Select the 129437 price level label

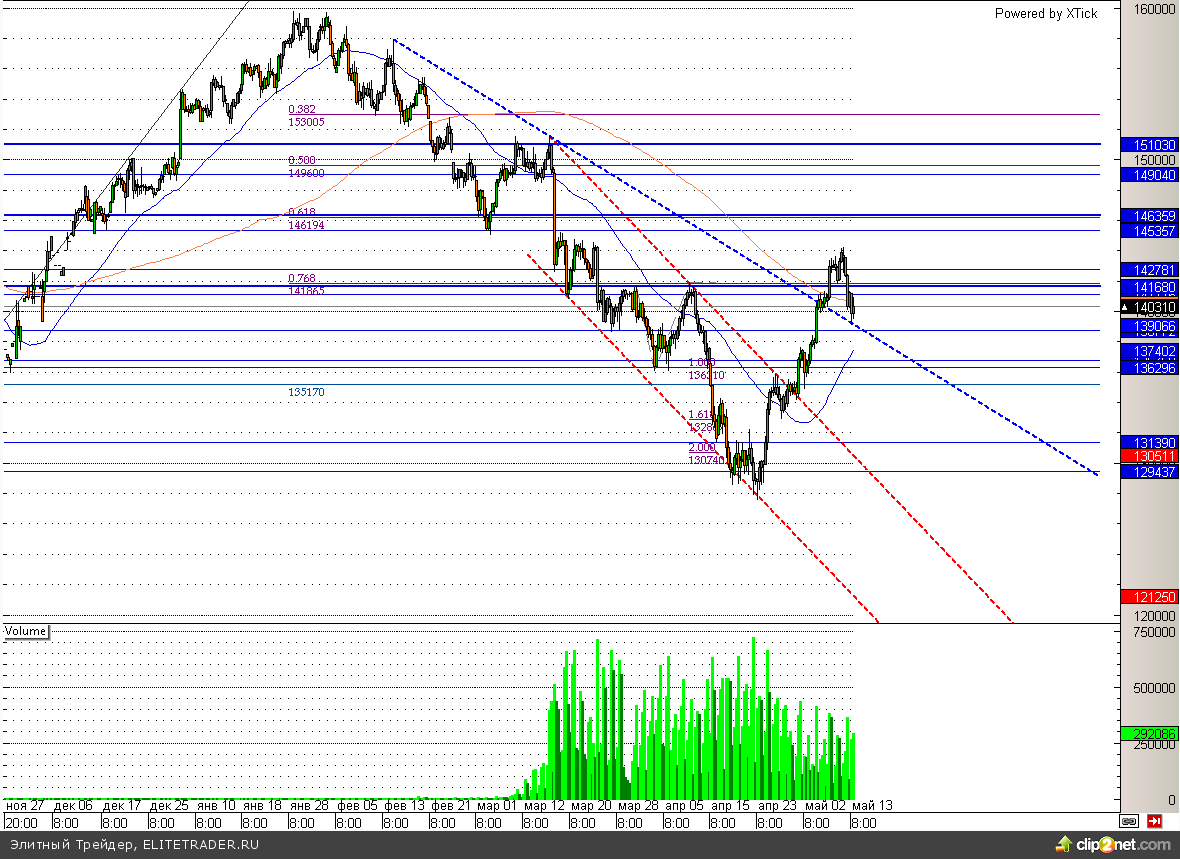1149,471
